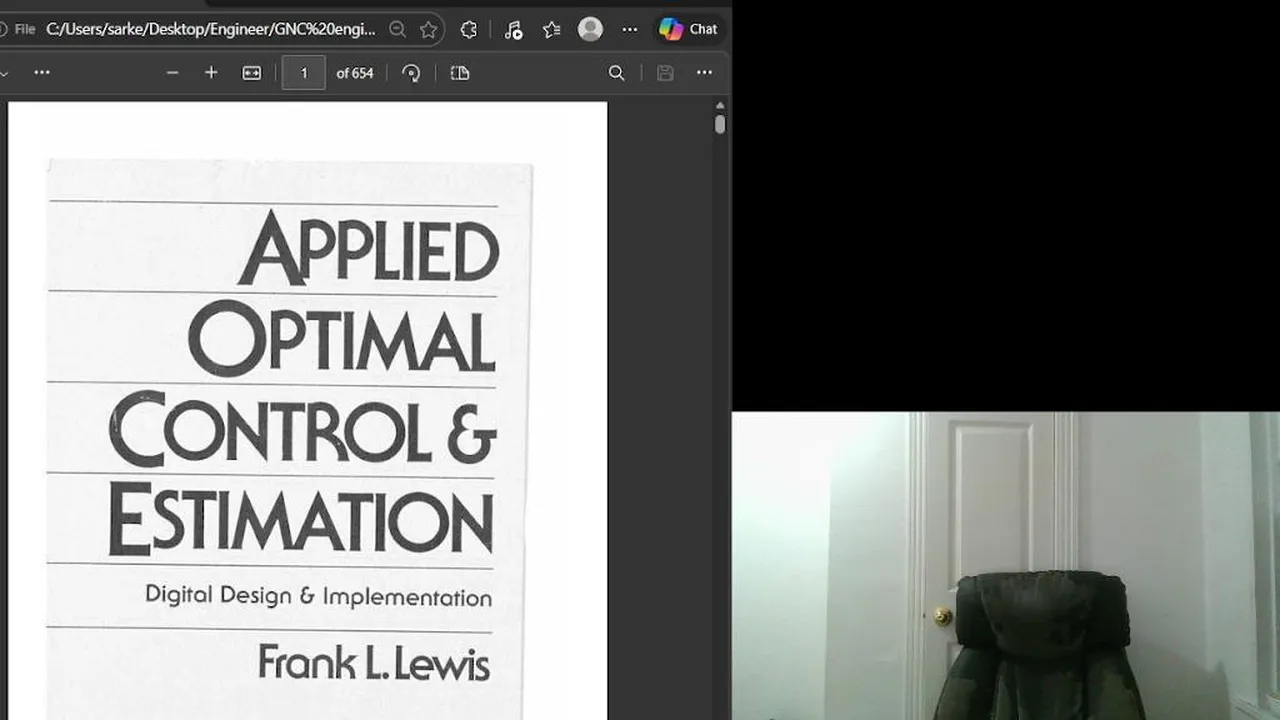The height and width of the screenshot is (720, 1280).
Task: Click the vertical scrollbar thumb of PDF
Action: [720, 125]
